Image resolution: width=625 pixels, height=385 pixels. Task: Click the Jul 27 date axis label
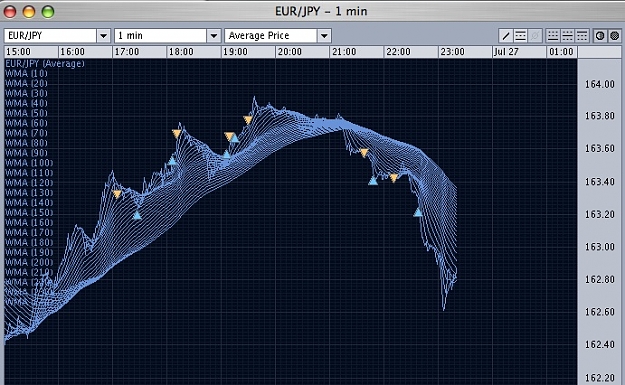[506, 52]
